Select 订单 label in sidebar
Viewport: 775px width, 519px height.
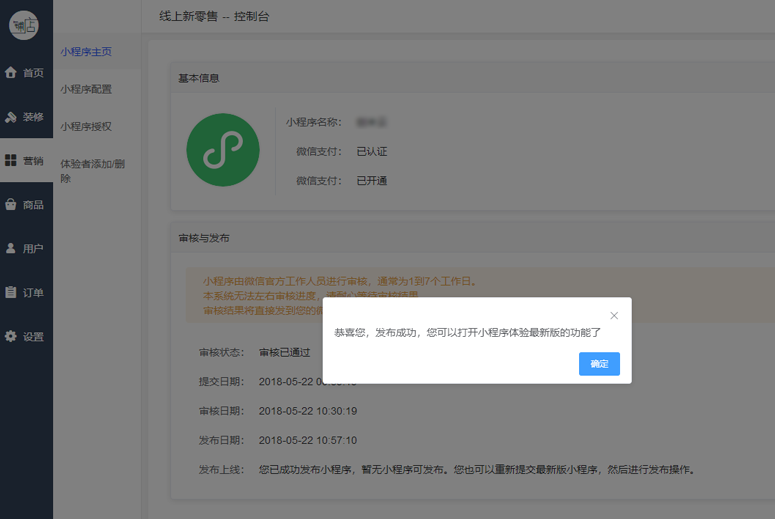(x=34, y=293)
